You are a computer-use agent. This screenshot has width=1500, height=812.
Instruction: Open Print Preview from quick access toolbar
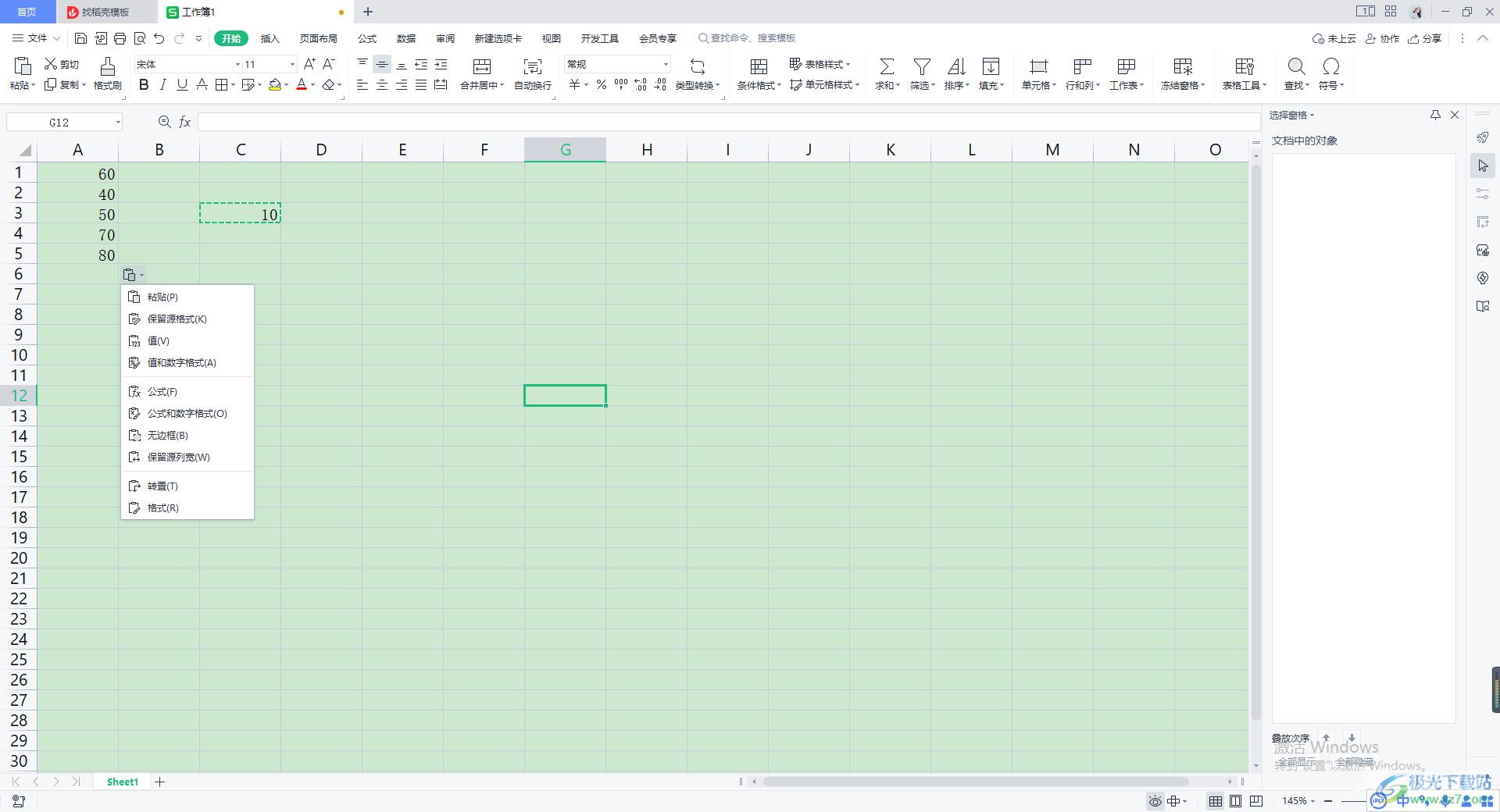point(140,38)
